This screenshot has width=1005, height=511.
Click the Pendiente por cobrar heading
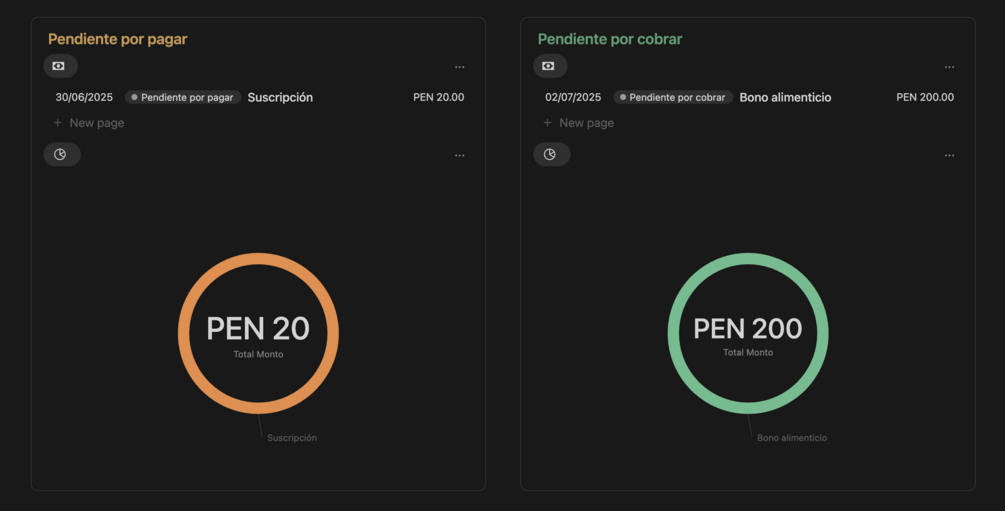[610, 39]
